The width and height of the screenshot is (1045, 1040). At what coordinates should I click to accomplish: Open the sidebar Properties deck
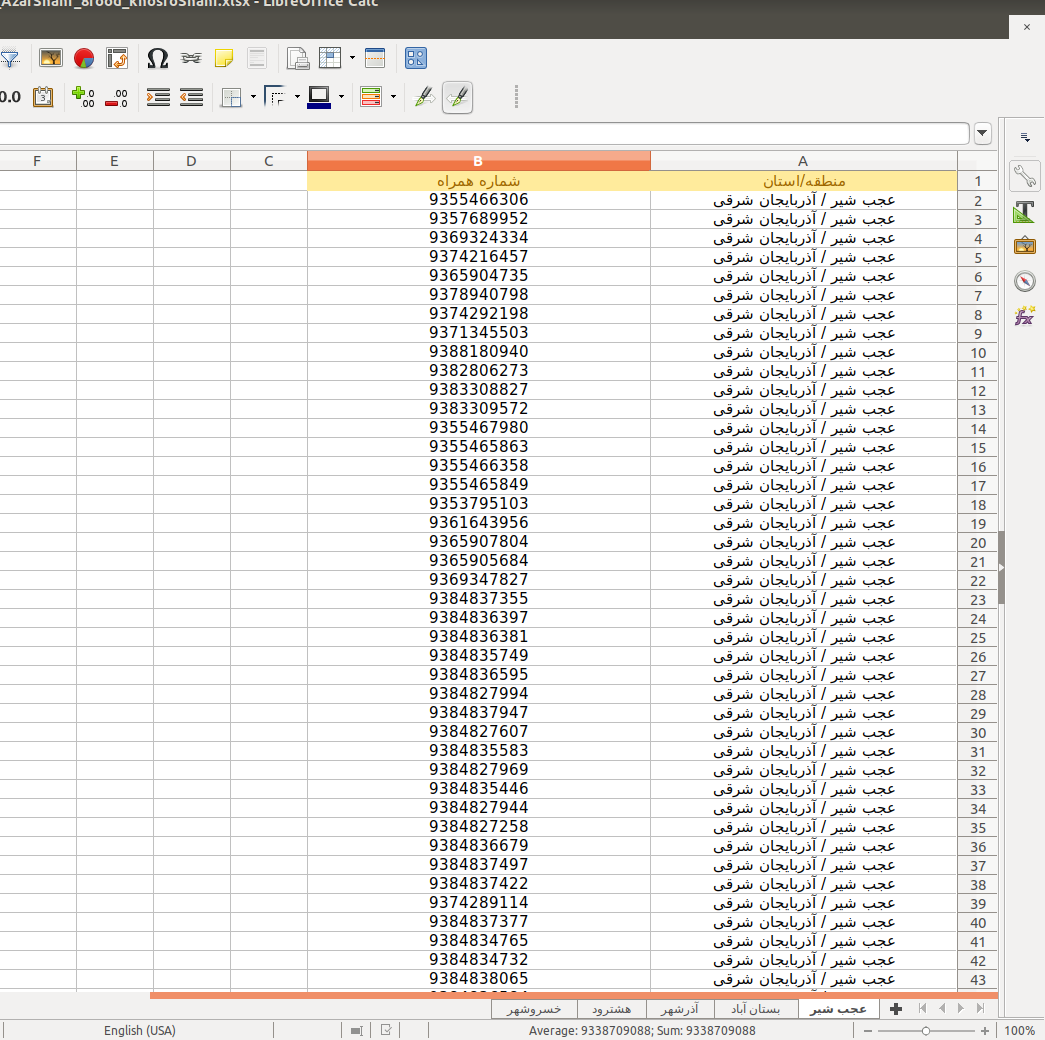point(1024,176)
